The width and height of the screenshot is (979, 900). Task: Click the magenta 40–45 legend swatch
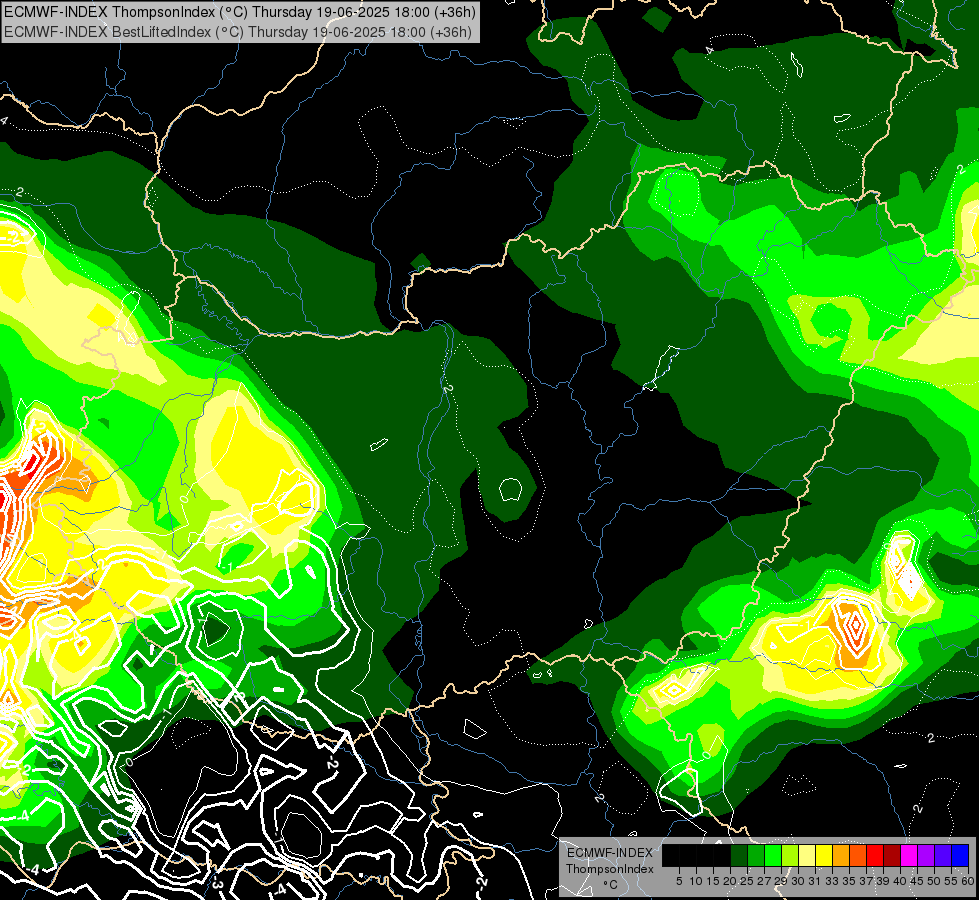[909, 855]
